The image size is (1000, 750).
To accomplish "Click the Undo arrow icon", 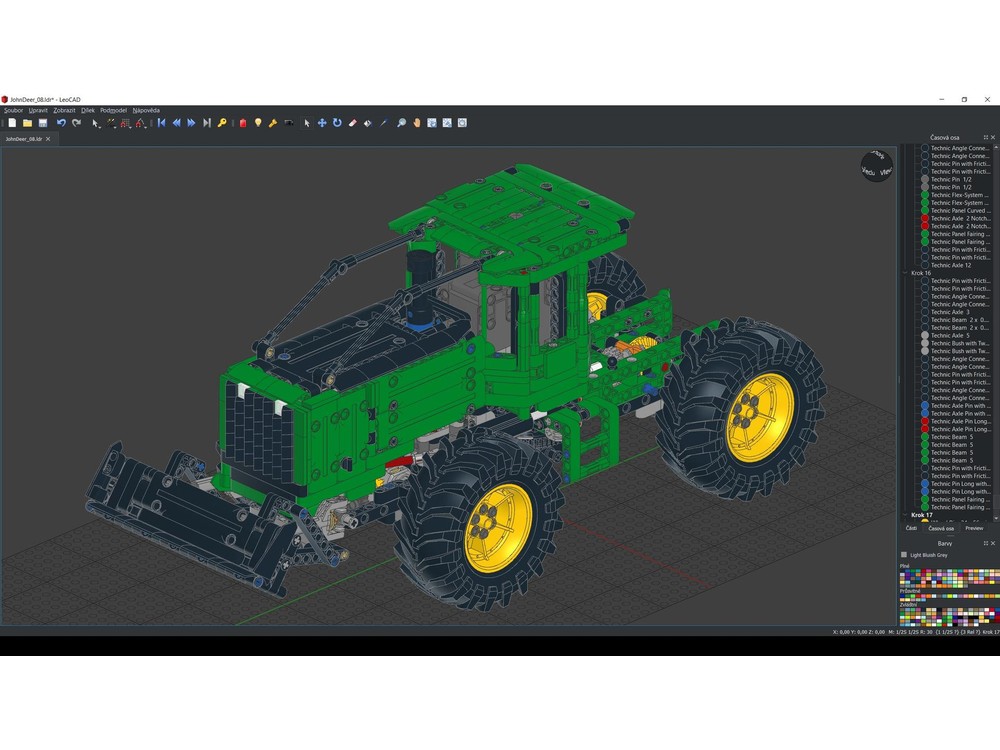I will pyautogui.click(x=61, y=121).
